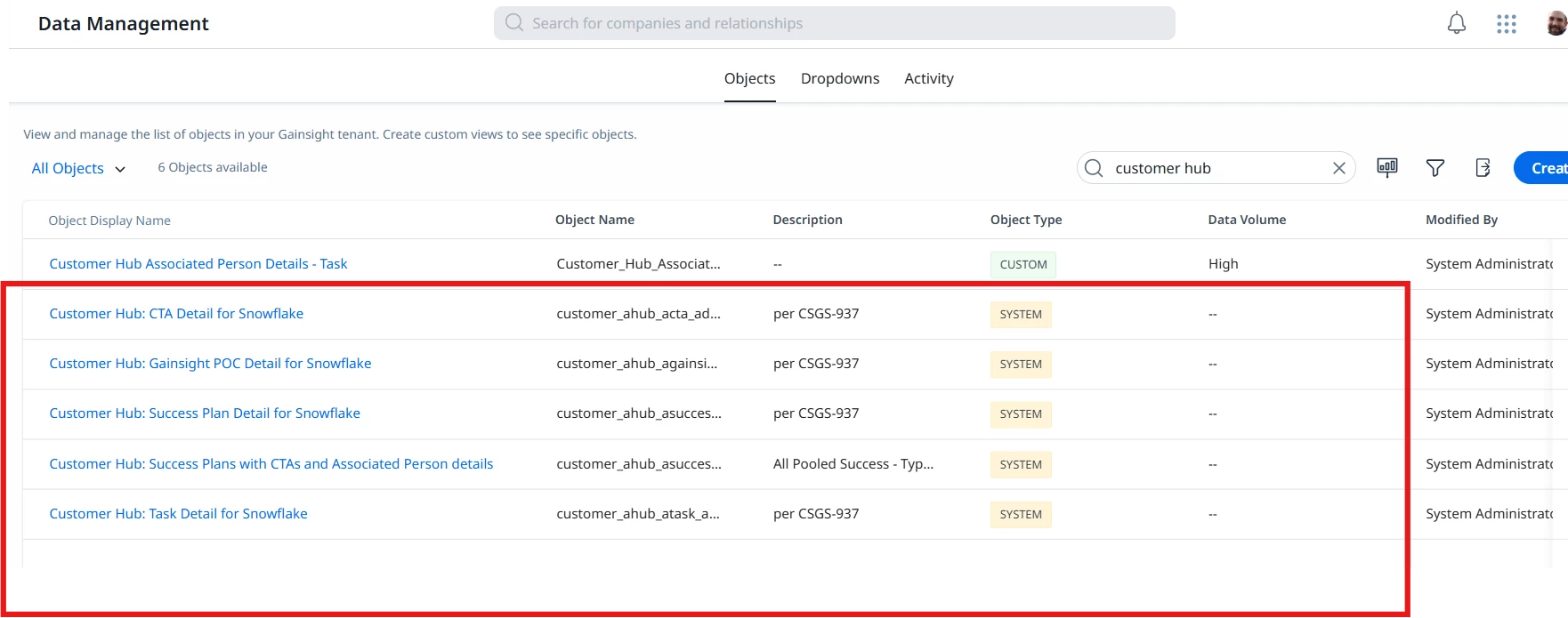Click the Data Management page title

(124, 24)
